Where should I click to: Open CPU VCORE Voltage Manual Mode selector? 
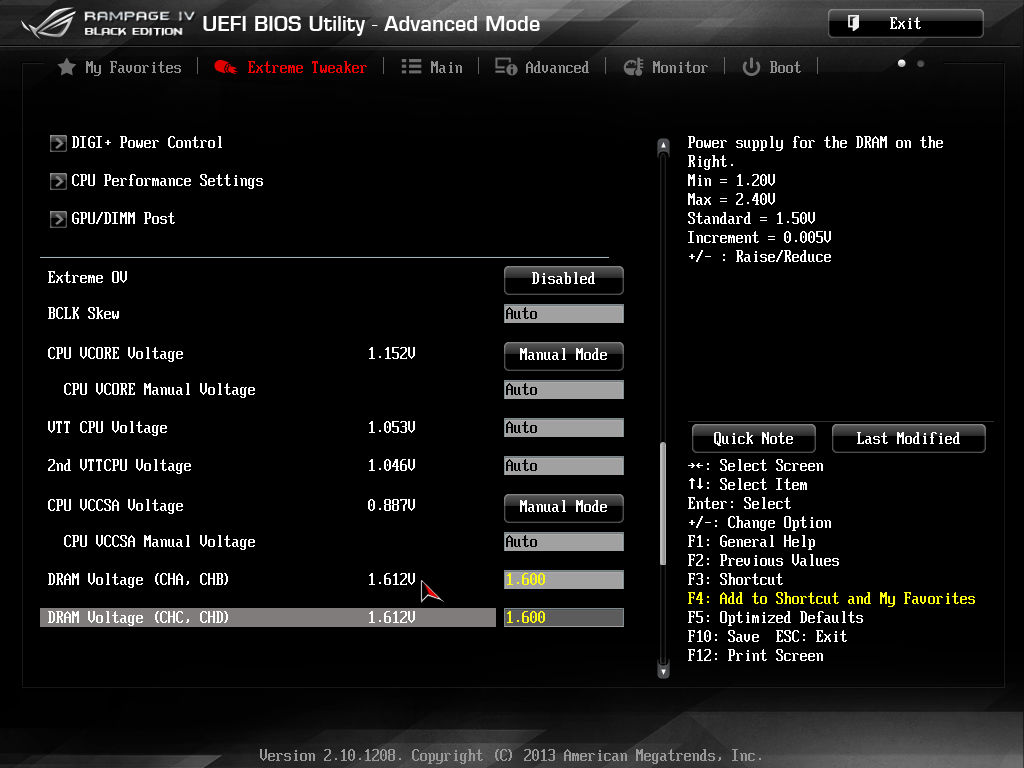tap(564, 355)
